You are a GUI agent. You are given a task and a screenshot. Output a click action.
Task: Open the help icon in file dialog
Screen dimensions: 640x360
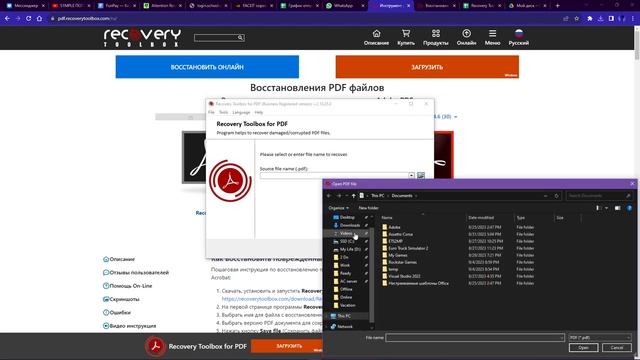[629, 208]
